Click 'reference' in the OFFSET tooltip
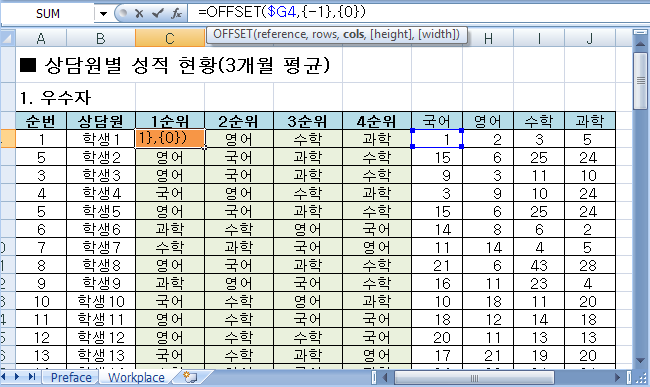Image resolution: width=650 pixels, height=387 pixels. point(282,34)
